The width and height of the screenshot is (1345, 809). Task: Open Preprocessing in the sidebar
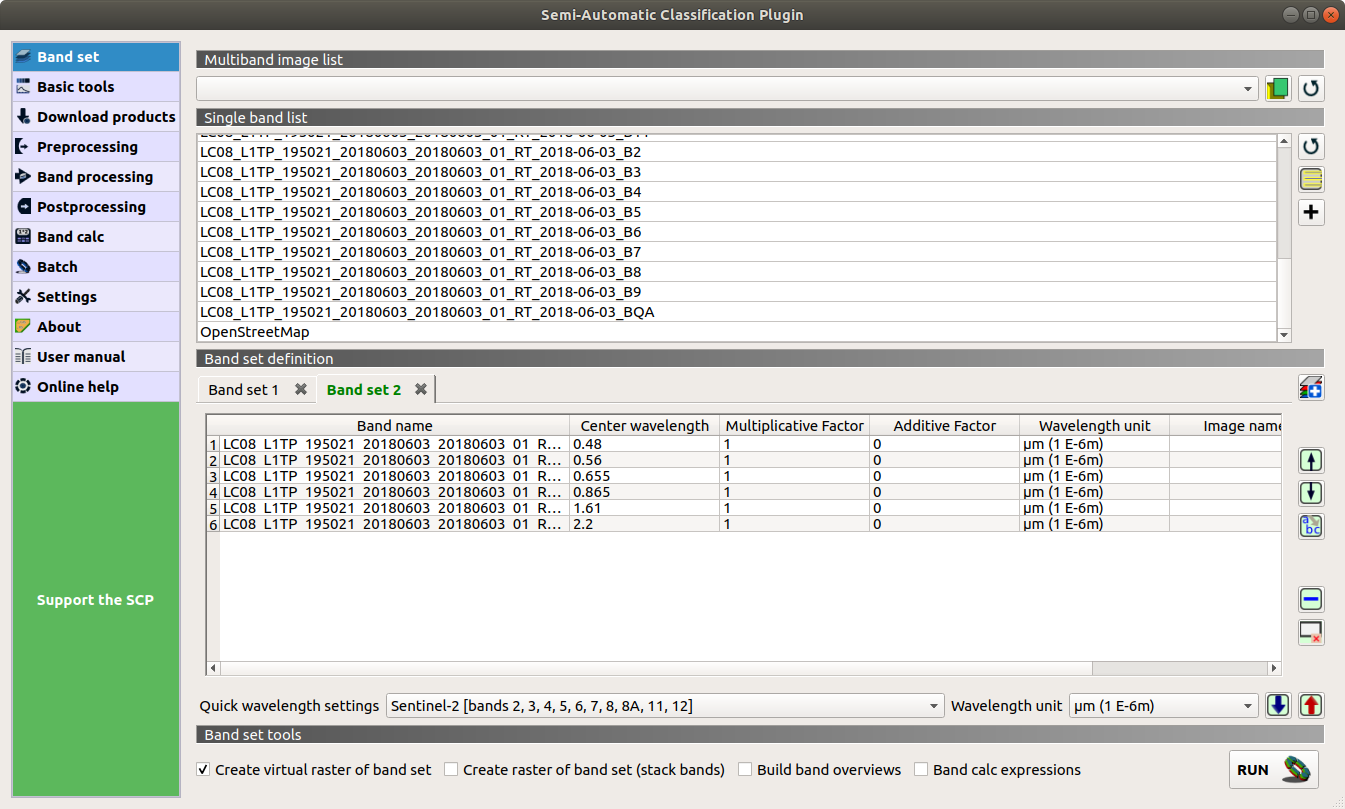point(87,147)
